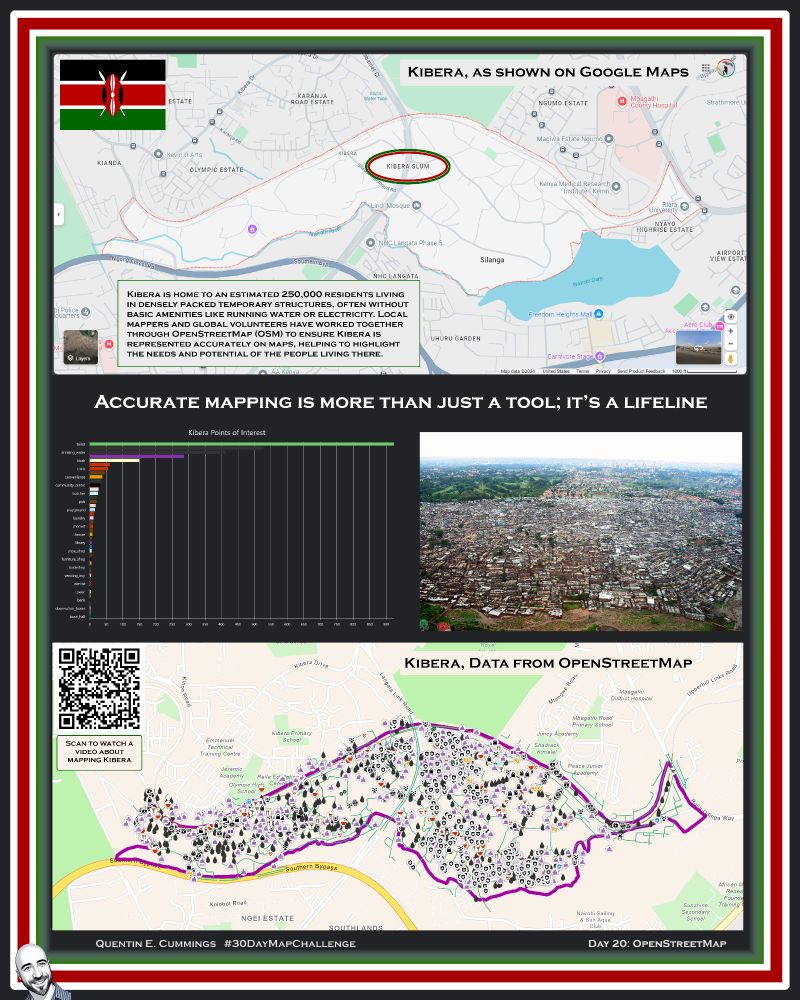Select the Magiwa Estate Ngumo pin
The image size is (800, 1000).
coord(609,138)
